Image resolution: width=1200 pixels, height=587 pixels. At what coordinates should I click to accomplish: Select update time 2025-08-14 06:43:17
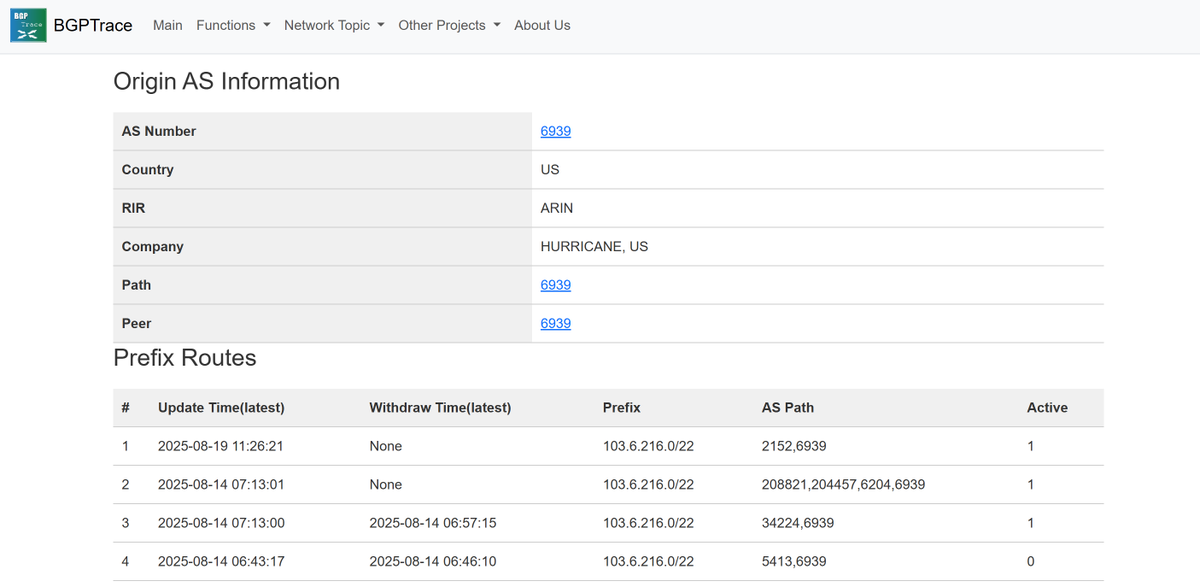click(x=221, y=561)
